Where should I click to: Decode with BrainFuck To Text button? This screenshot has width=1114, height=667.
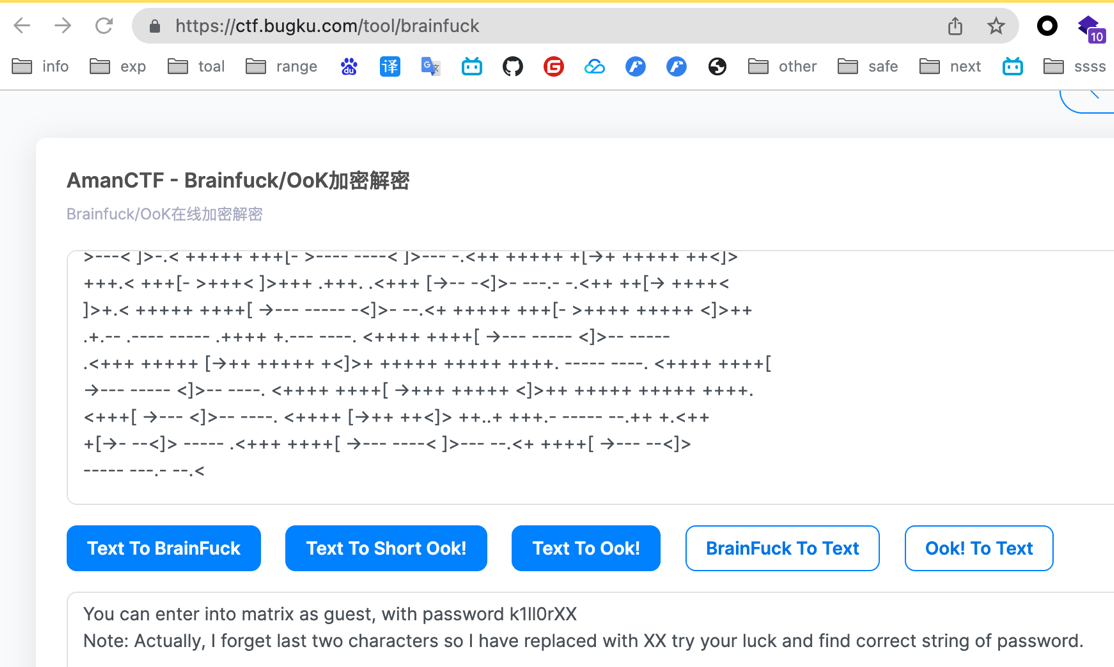[782, 548]
